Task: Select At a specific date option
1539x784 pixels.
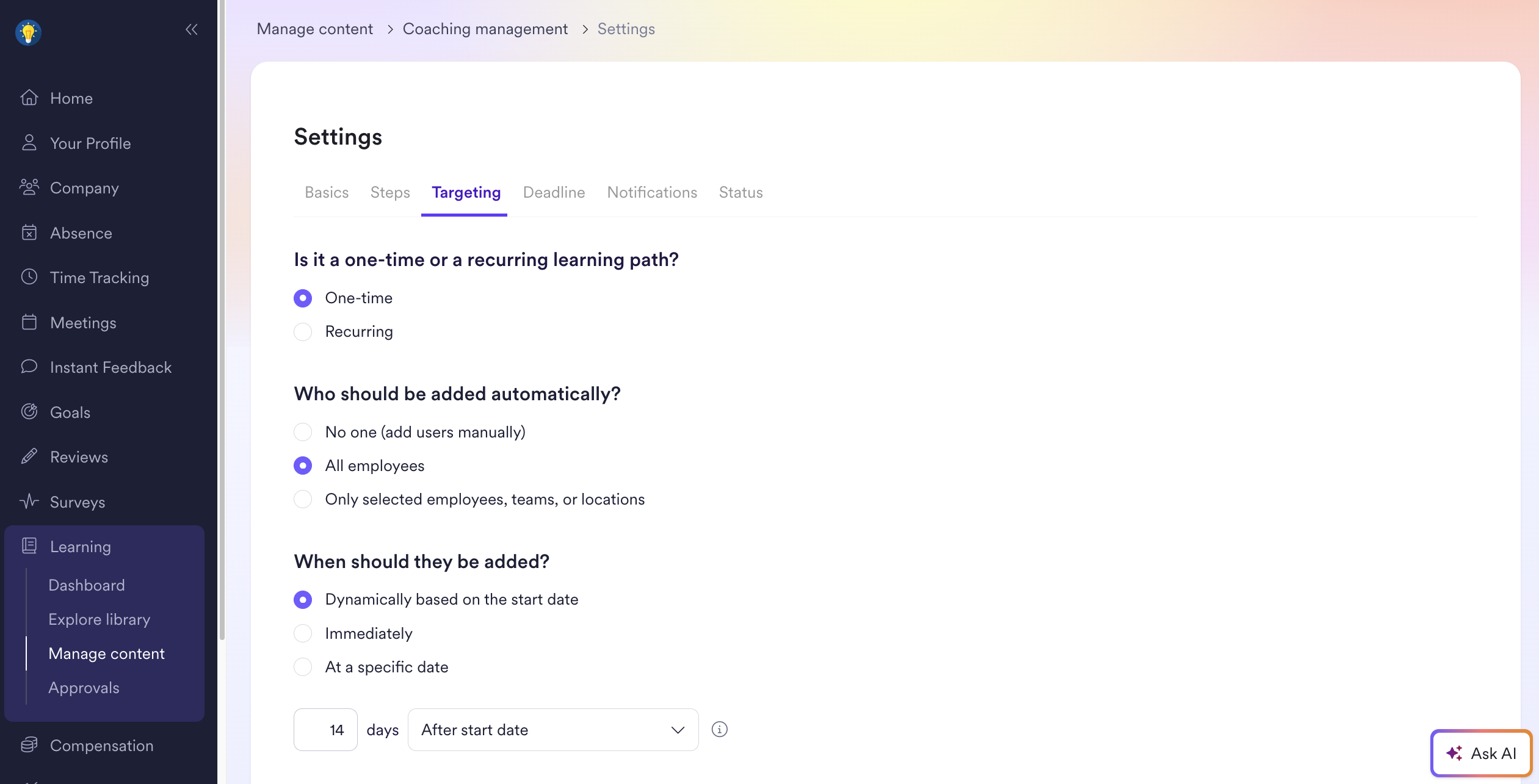Action: (303, 667)
